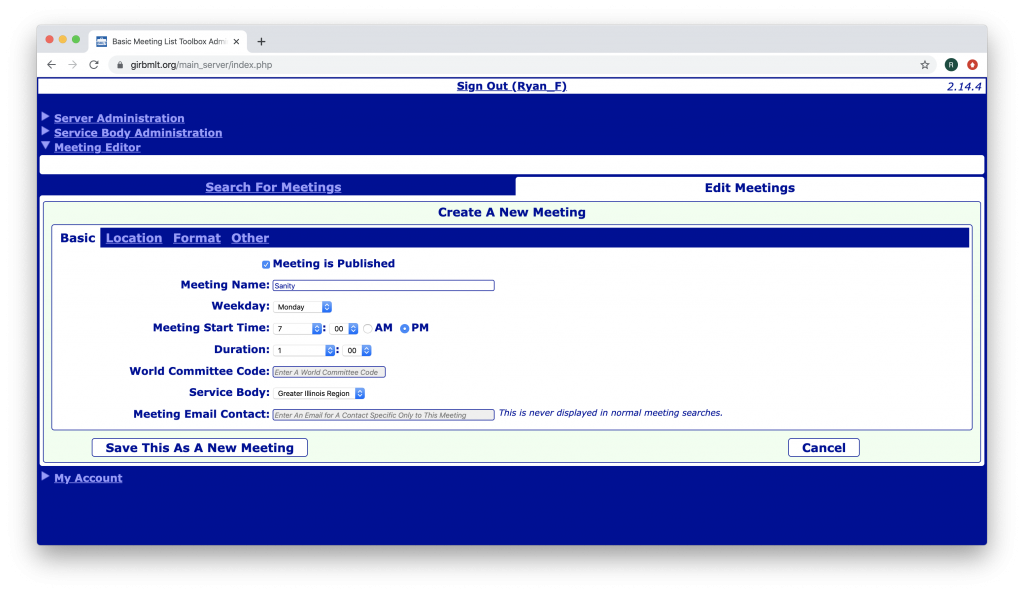Go forward with the browser forward arrow

point(72,65)
